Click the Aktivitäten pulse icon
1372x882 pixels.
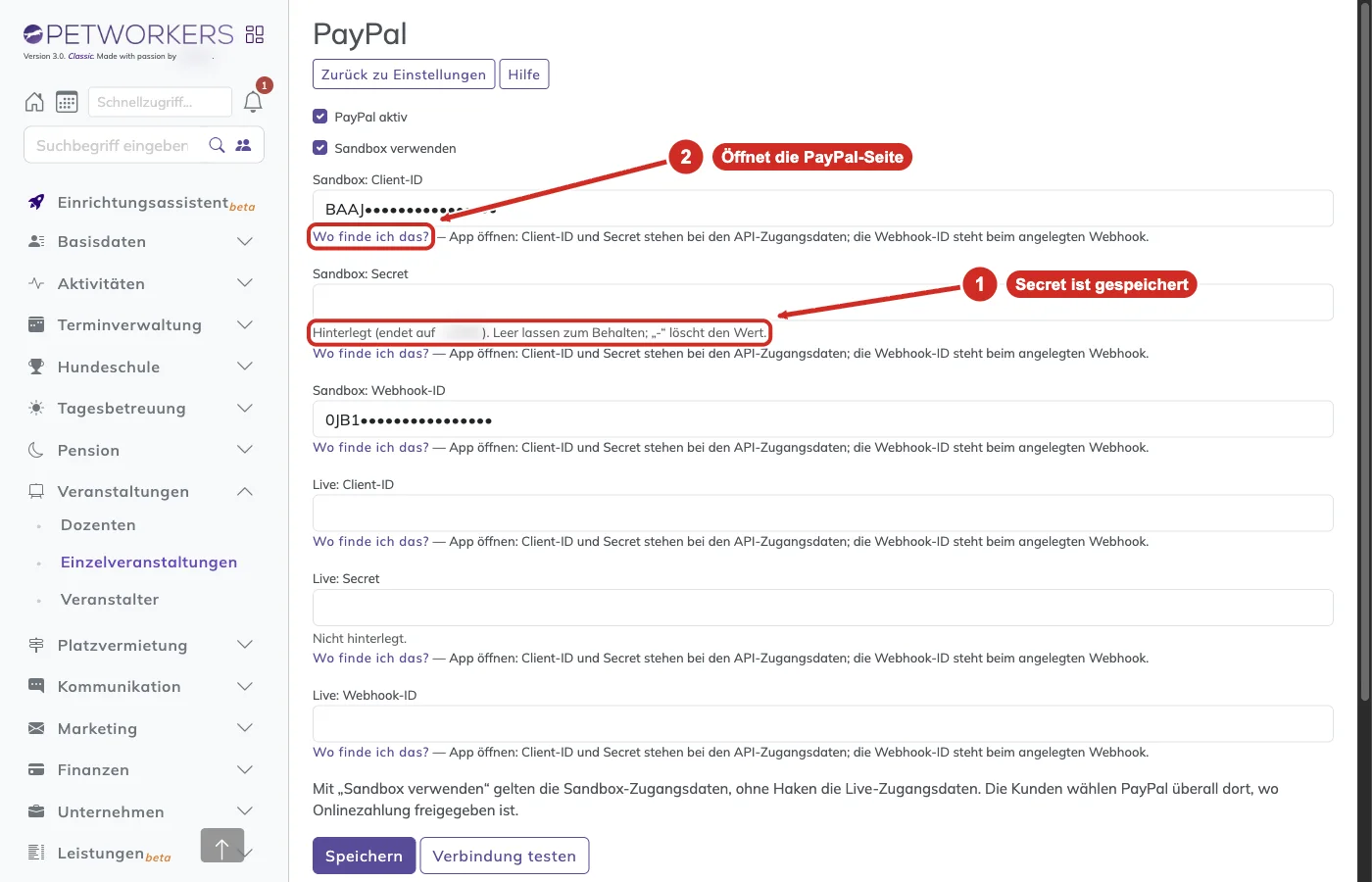pyautogui.click(x=36, y=283)
